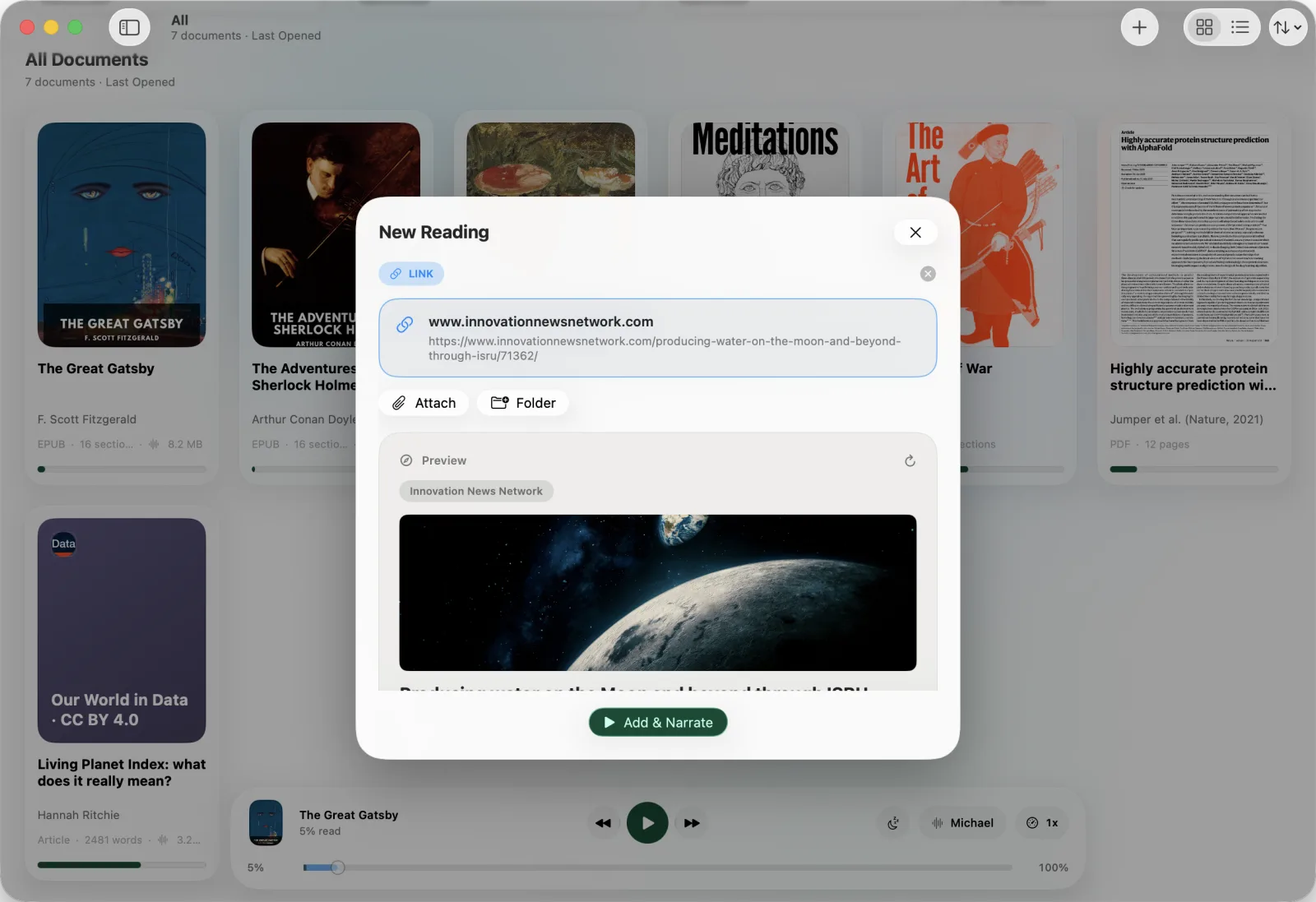This screenshot has width=1316, height=902.
Task: Click the URL input field
Action: click(658, 338)
